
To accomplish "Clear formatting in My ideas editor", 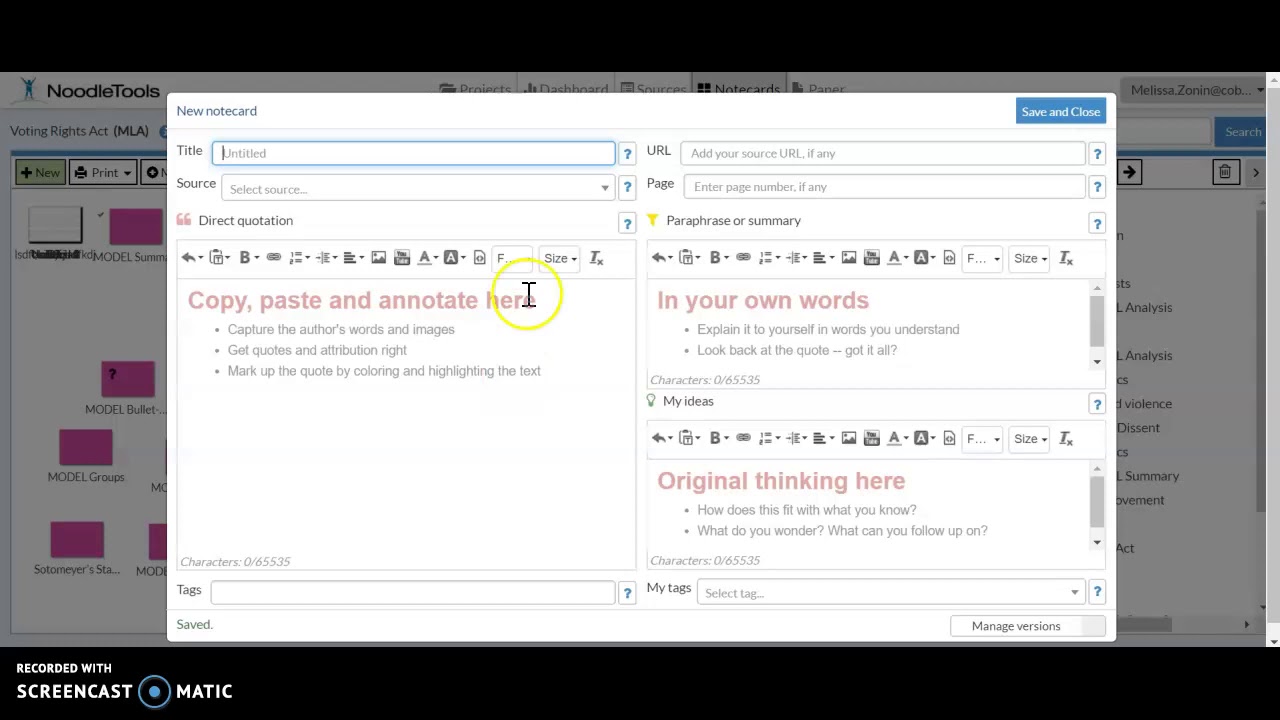I will point(1066,438).
